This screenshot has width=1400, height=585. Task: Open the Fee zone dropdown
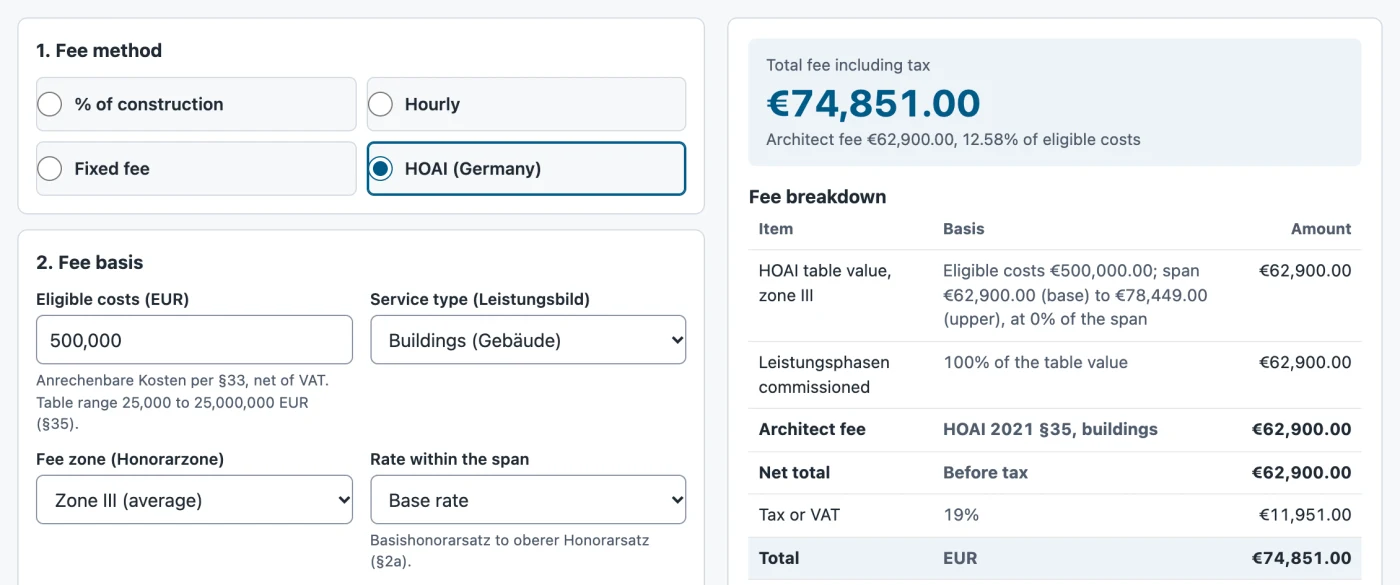(194, 500)
